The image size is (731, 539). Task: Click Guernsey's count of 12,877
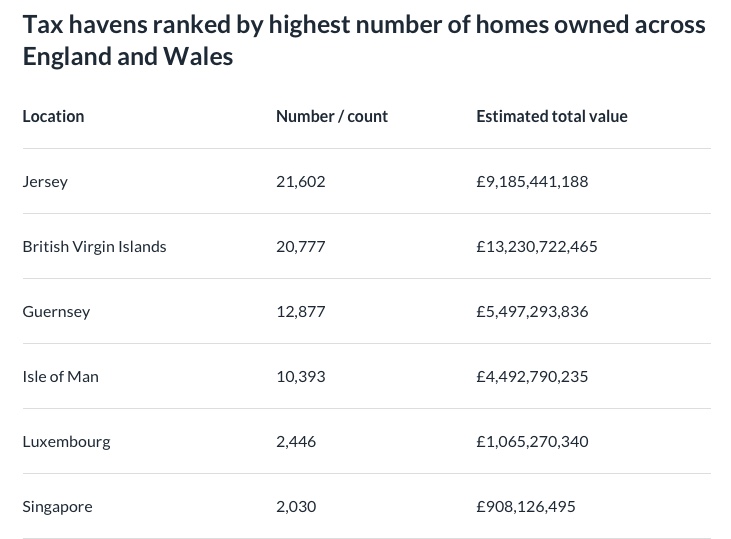[x=300, y=311]
